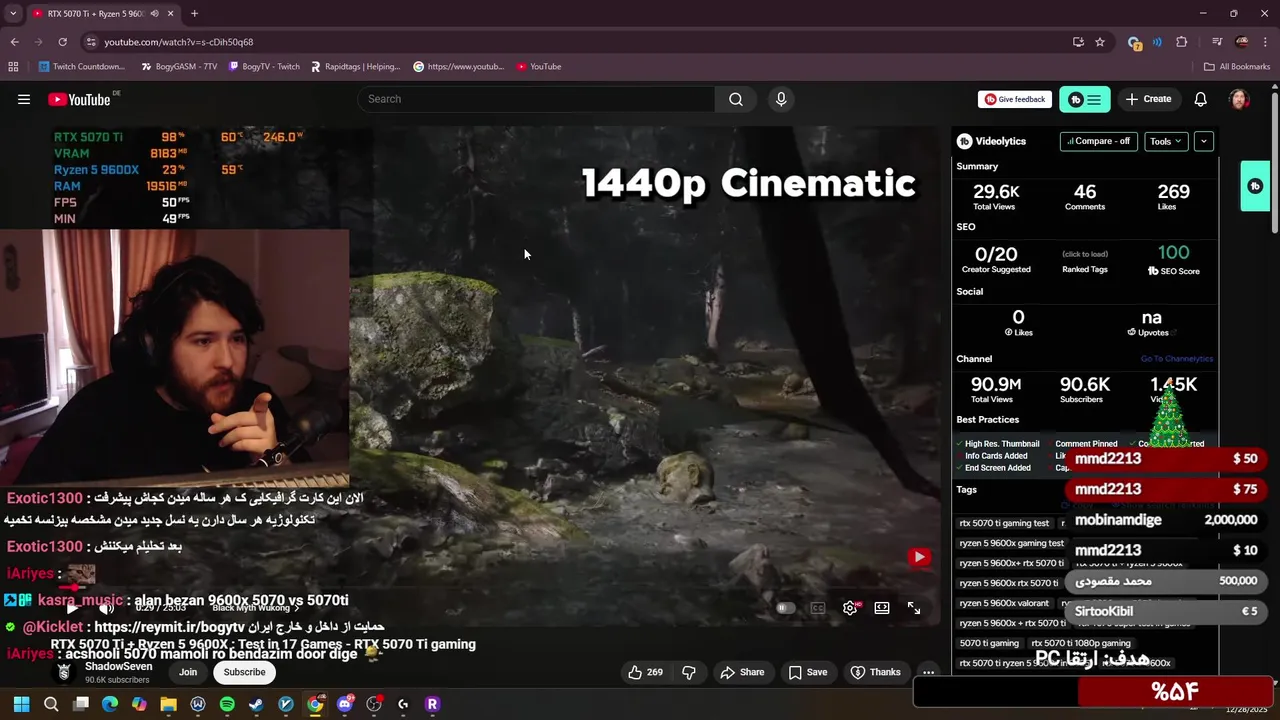
Task: Open the Tools dropdown in Videolytics
Action: 1166,141
